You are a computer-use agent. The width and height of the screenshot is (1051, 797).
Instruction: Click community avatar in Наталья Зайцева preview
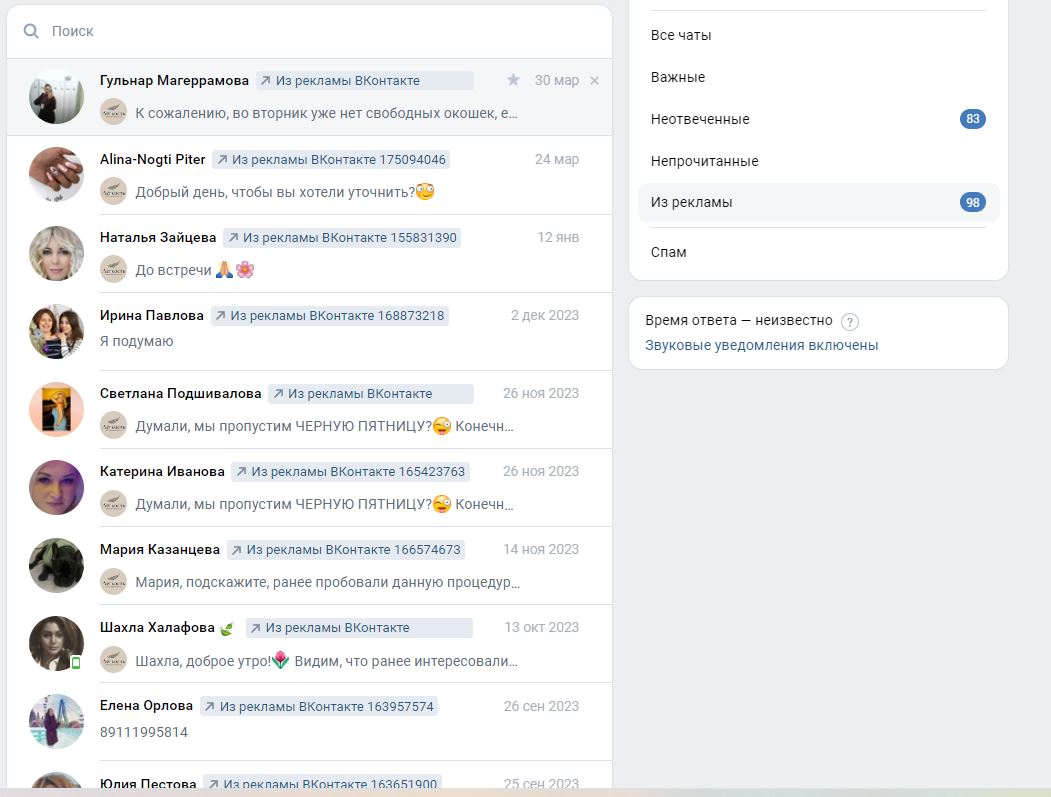coord(113,269)
